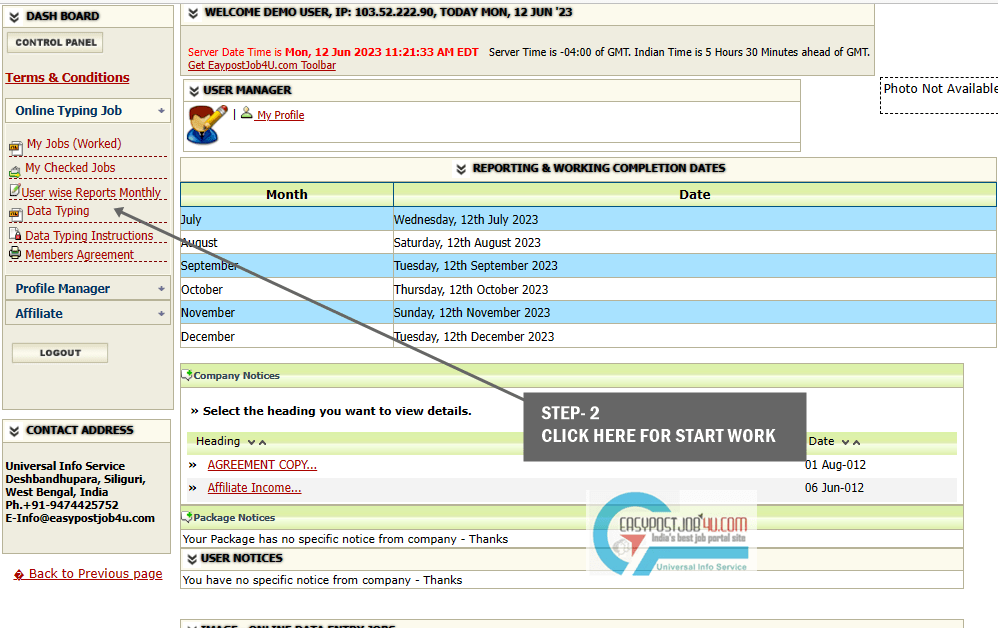Collapse the Contact Address chevron
The width and height of the screenshot is (998, 628).
(14, 431)
